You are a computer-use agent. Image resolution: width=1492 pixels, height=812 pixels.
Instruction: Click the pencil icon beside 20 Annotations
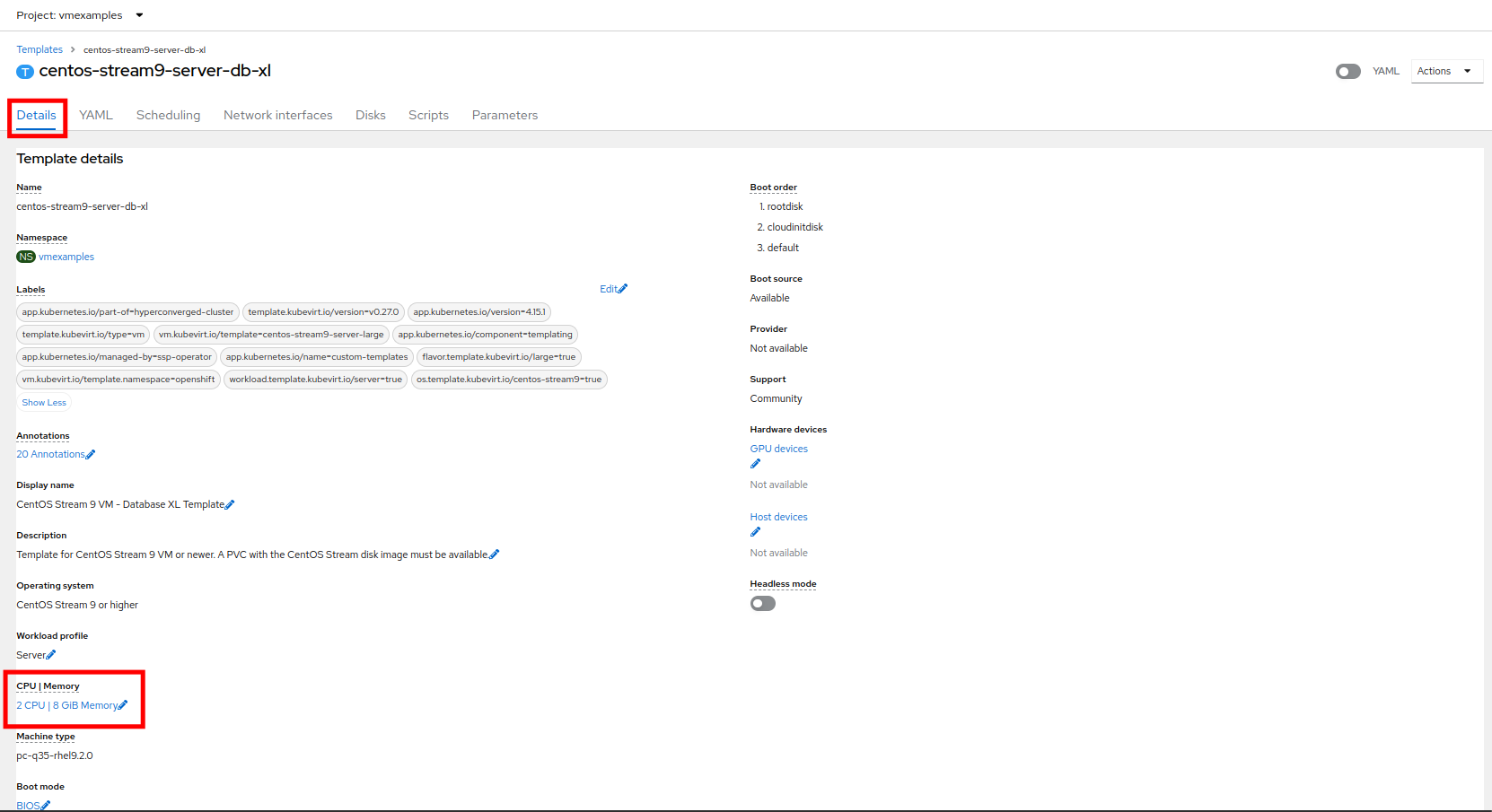tap(91, 455)
